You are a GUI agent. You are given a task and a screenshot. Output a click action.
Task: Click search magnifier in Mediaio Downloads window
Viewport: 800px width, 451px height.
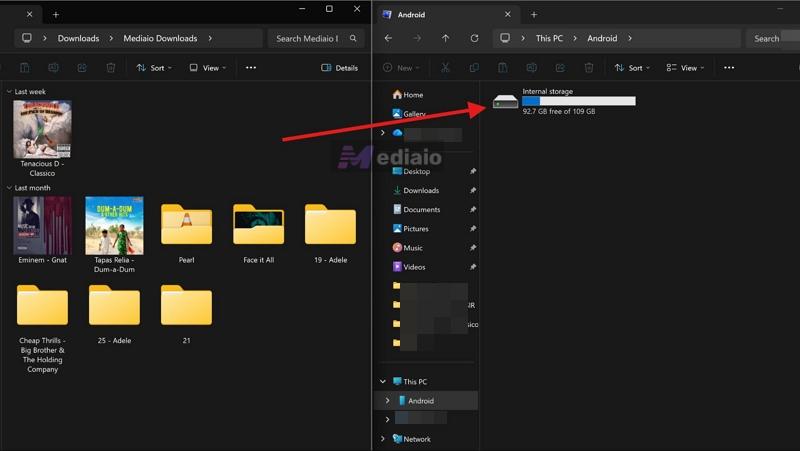pyautogui.click(x=353, y=38)
